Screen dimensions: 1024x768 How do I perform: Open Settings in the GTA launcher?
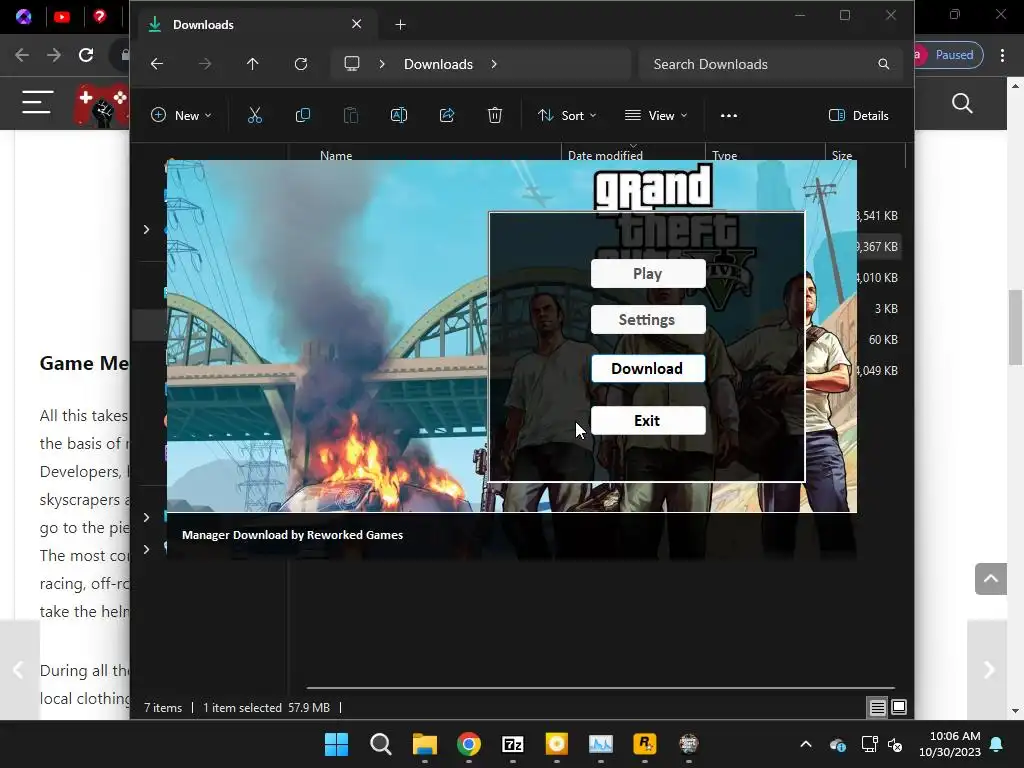648,319
